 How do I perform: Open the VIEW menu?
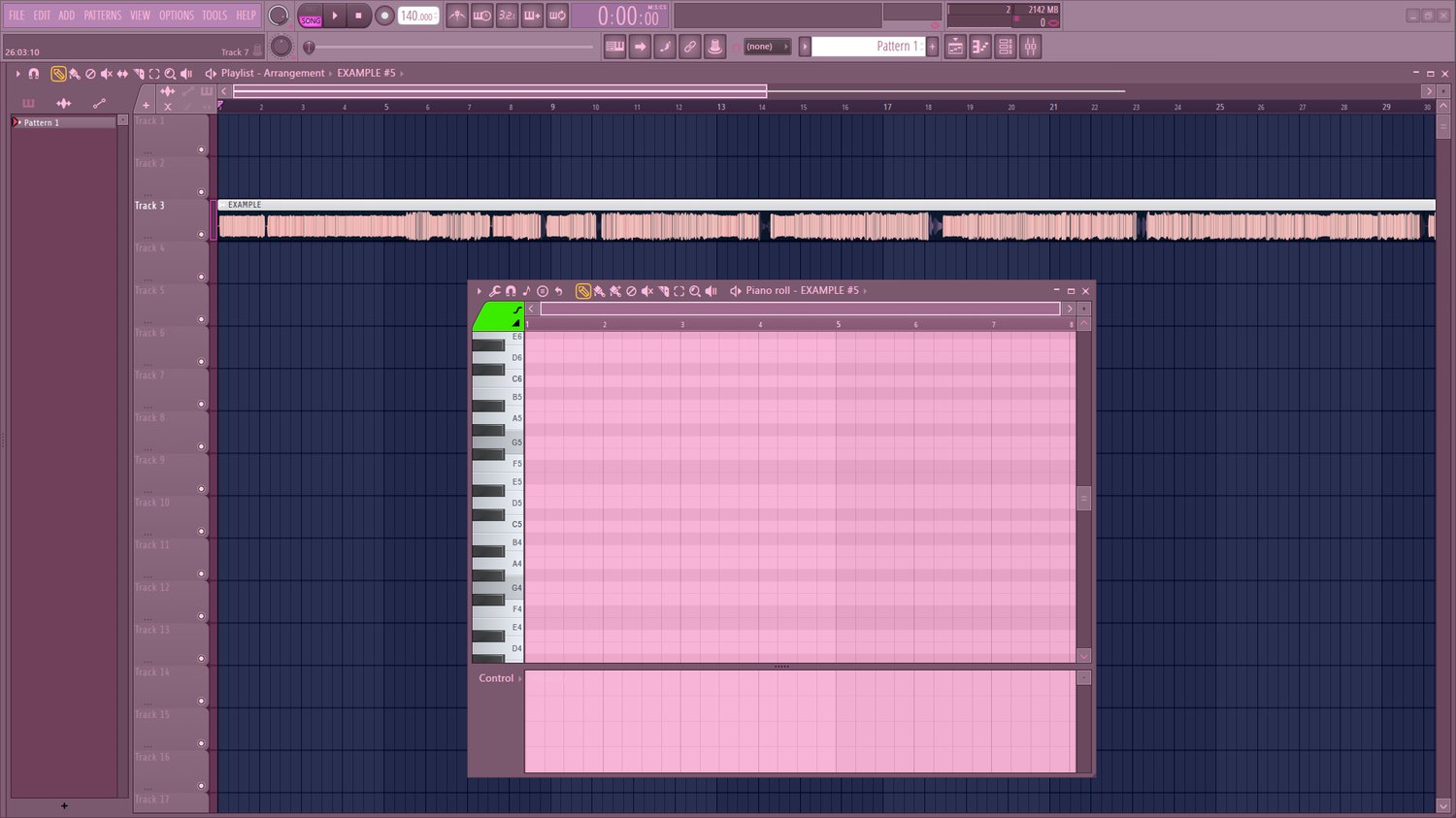141,16
